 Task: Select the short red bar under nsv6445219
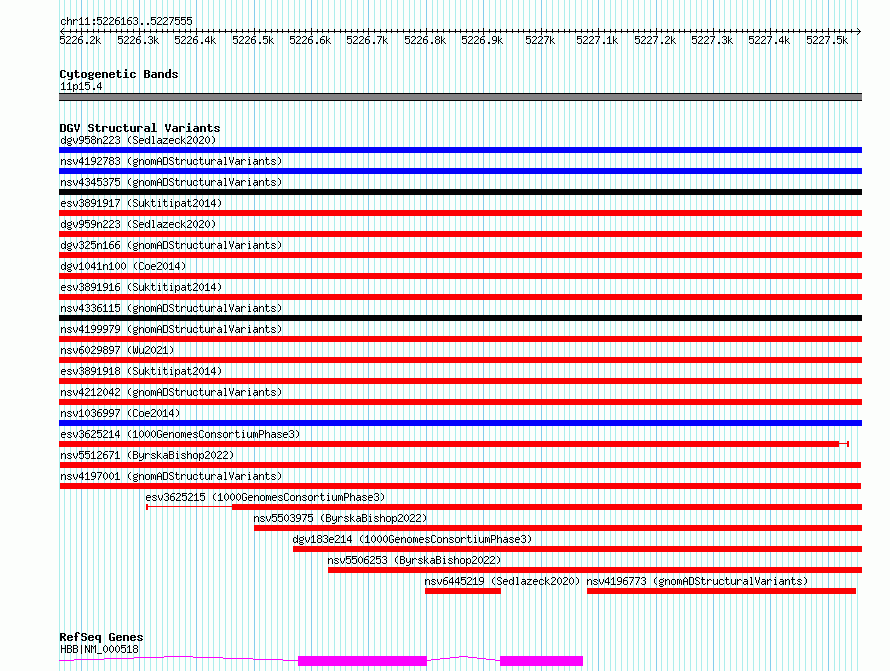[x=463, y=592]
